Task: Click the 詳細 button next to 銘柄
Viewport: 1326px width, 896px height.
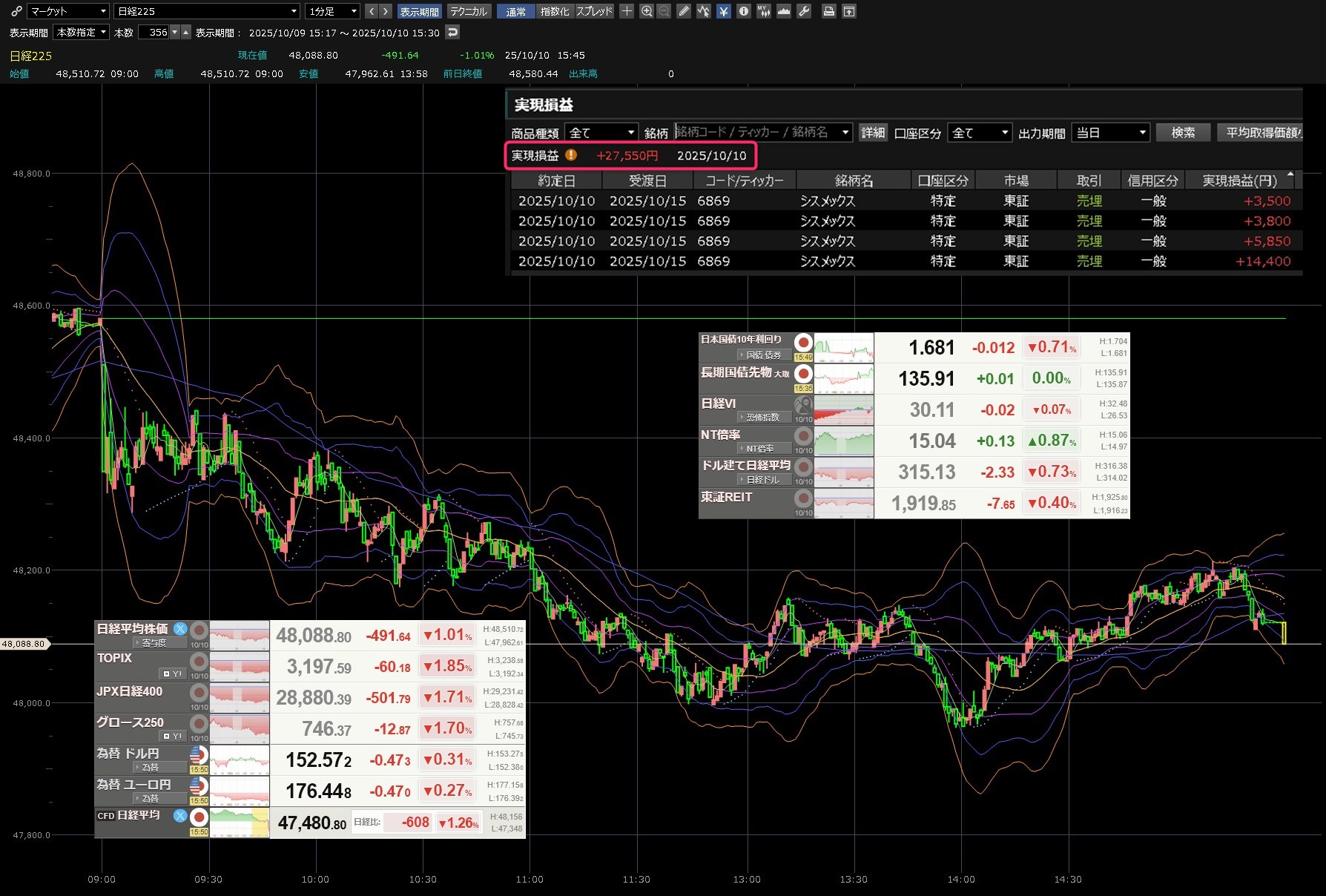Action: coord(873,133)
